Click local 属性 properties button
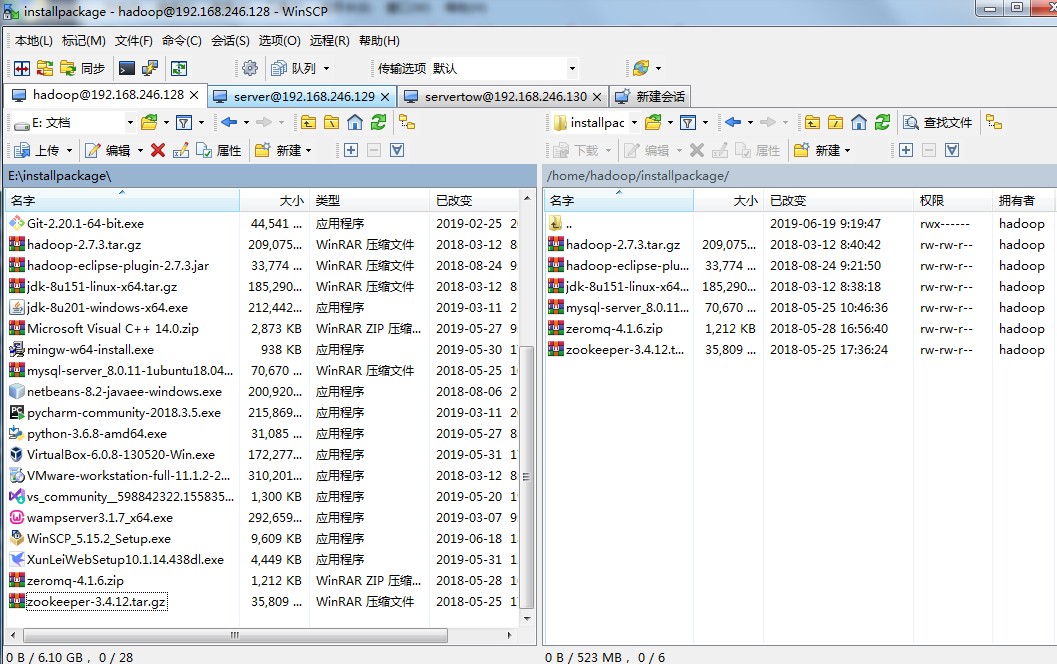Image resolution: width=1057 pixels, height=664 pixels. pos(218,150)
